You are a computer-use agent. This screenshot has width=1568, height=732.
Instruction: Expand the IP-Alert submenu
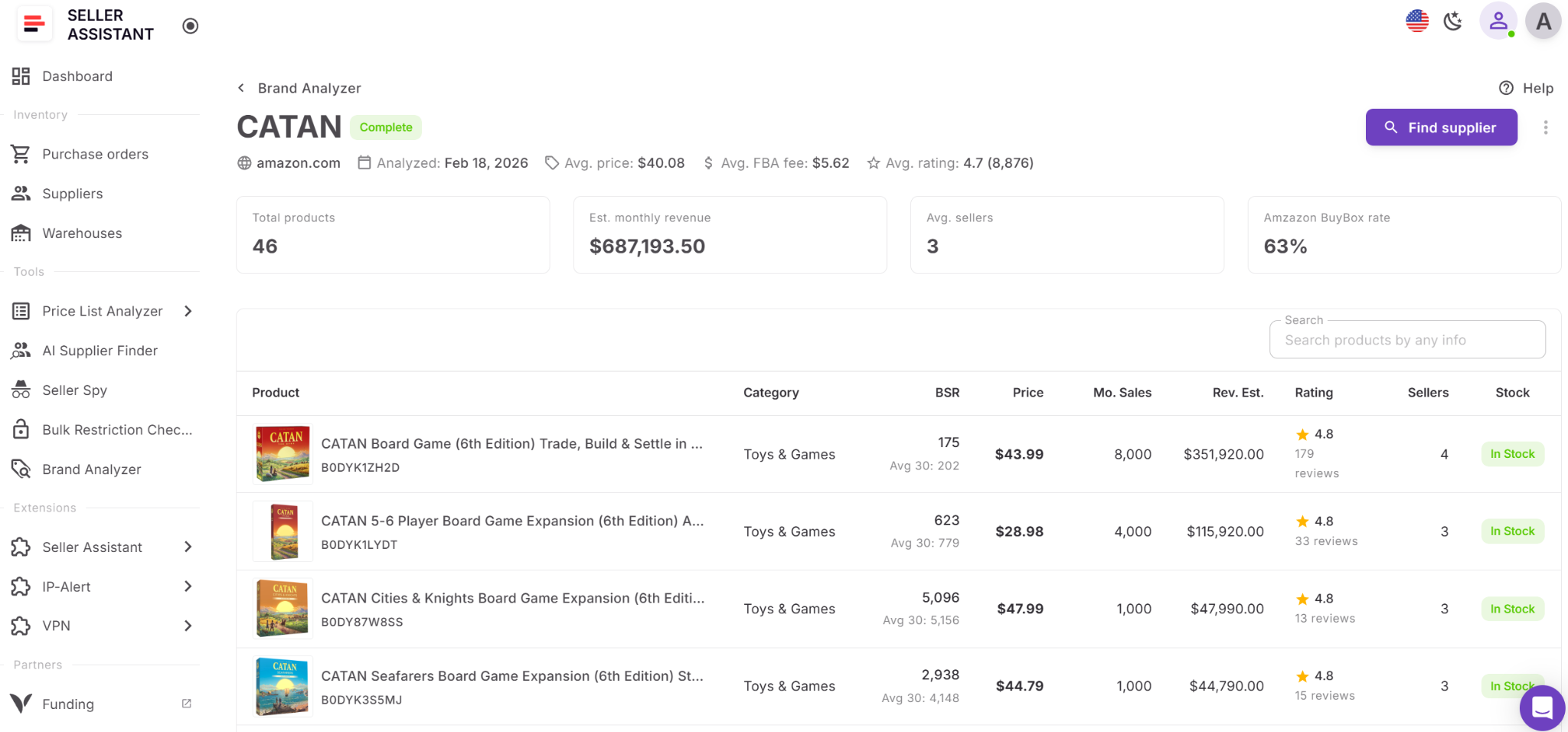point(188,587)
